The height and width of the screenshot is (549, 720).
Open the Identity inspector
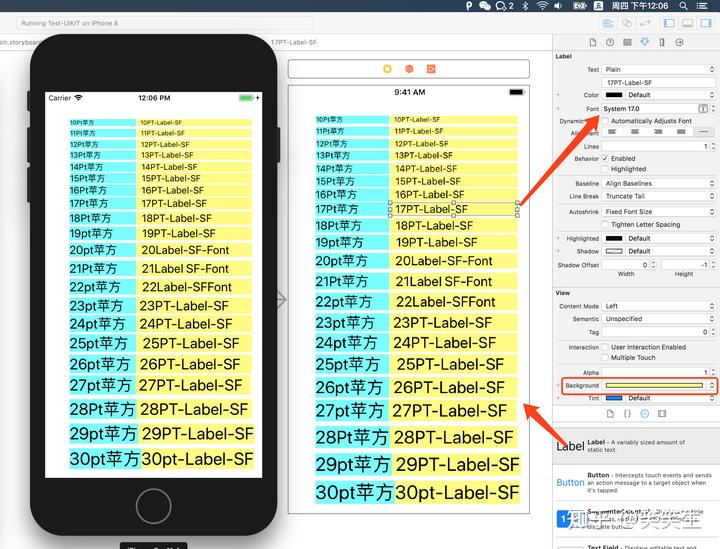coord(627,42)
